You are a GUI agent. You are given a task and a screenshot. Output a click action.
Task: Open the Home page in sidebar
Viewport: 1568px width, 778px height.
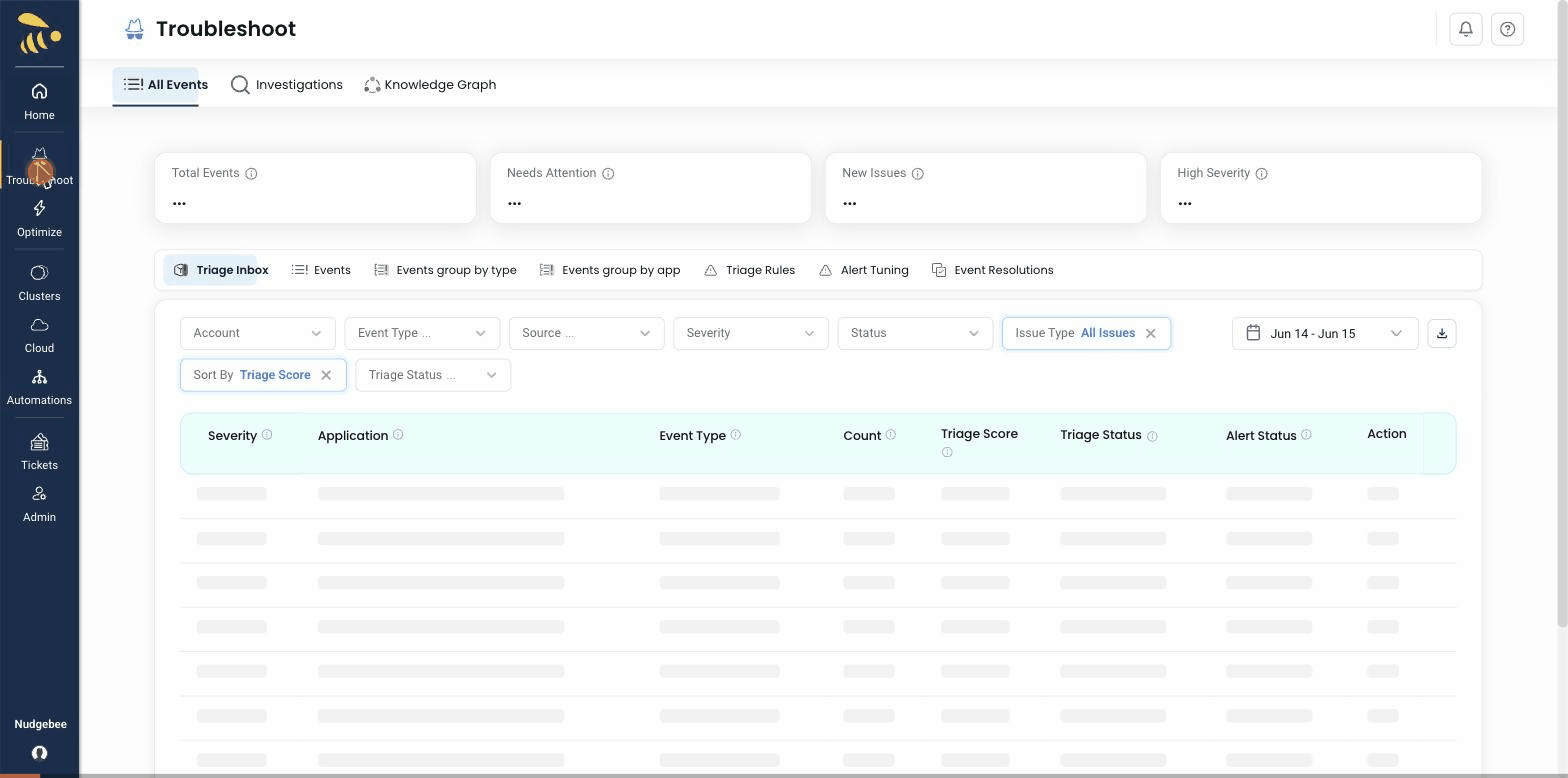pyautogui.click(x=39, y=101)
